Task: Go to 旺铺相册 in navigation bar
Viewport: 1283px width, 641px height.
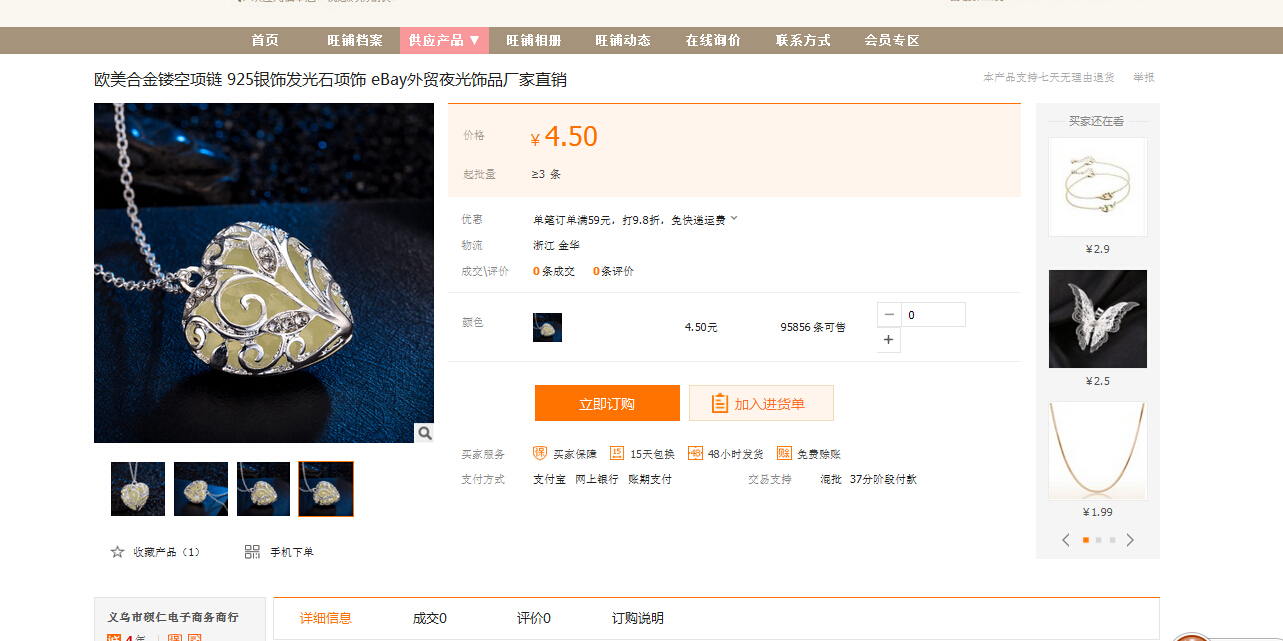Action: click(x=534, y=40)
